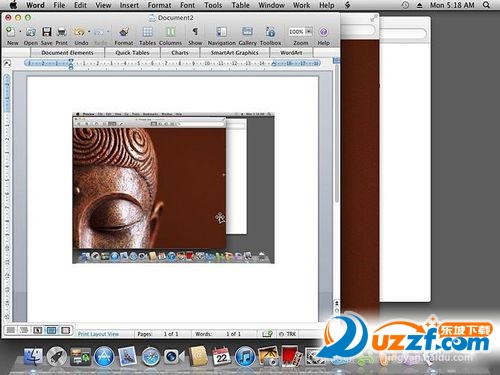The image size is (500, 375).
Task: Select the Format paintbrush icon
Action: pos(124,32)
